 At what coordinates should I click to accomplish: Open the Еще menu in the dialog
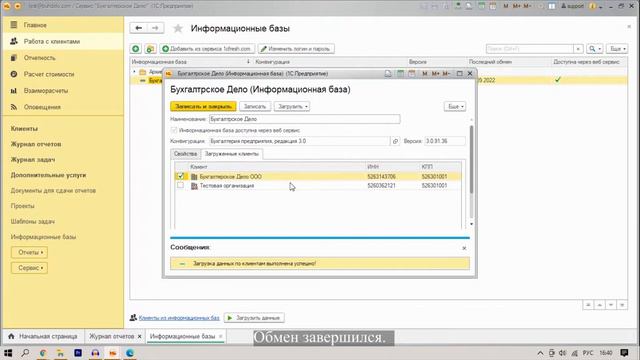(x=455, y=107)
